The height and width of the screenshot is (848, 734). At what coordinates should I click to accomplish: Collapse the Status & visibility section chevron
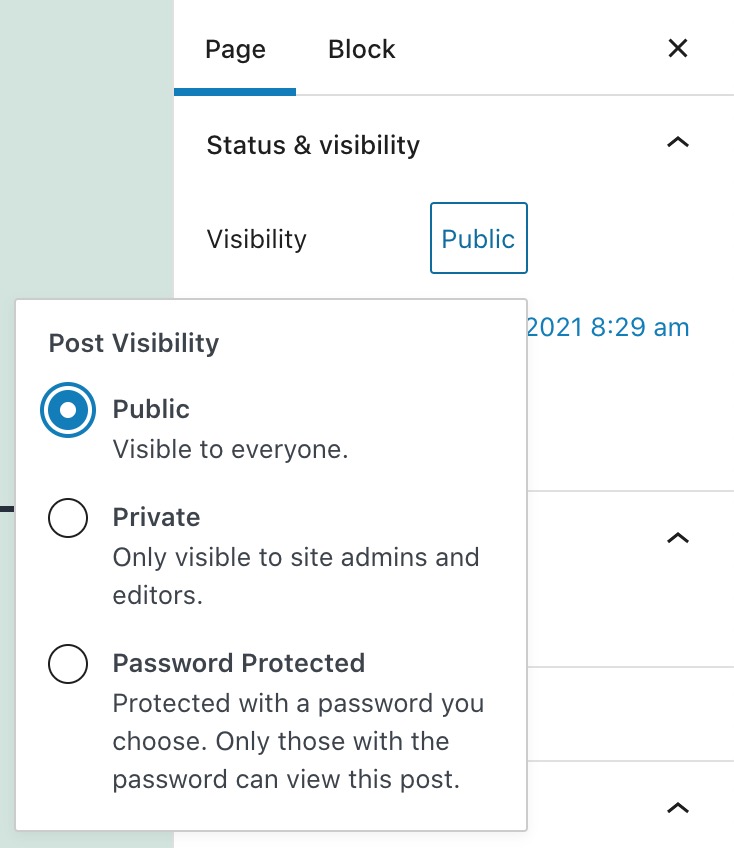(x=678, y=143)
